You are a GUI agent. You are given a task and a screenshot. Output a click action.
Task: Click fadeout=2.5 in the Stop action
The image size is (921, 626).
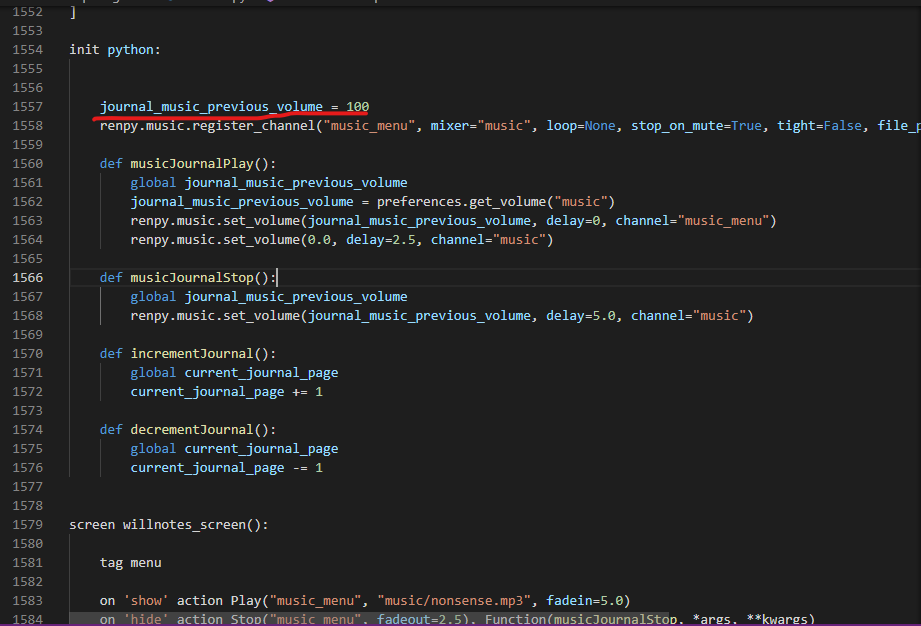(419, 619)
